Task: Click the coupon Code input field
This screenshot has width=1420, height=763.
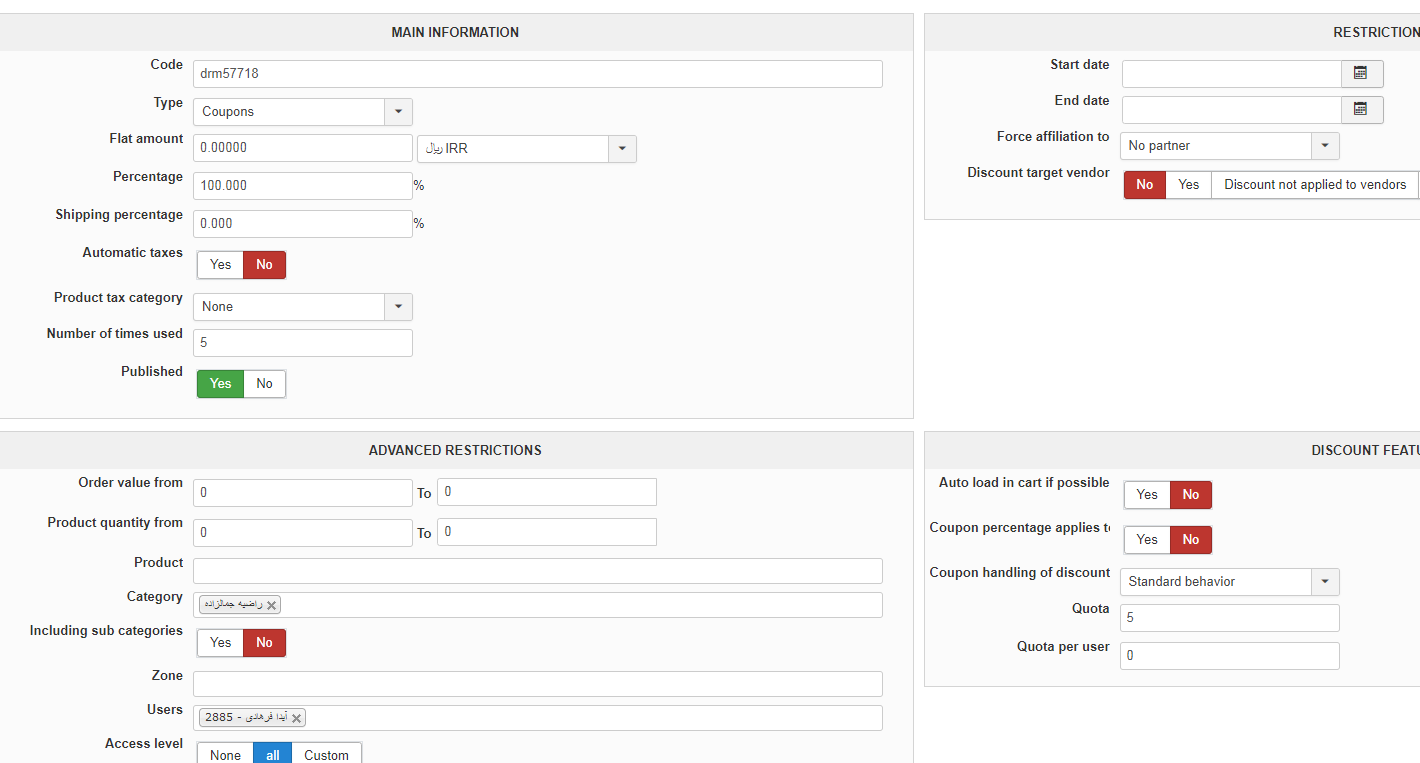Action: 537,74
